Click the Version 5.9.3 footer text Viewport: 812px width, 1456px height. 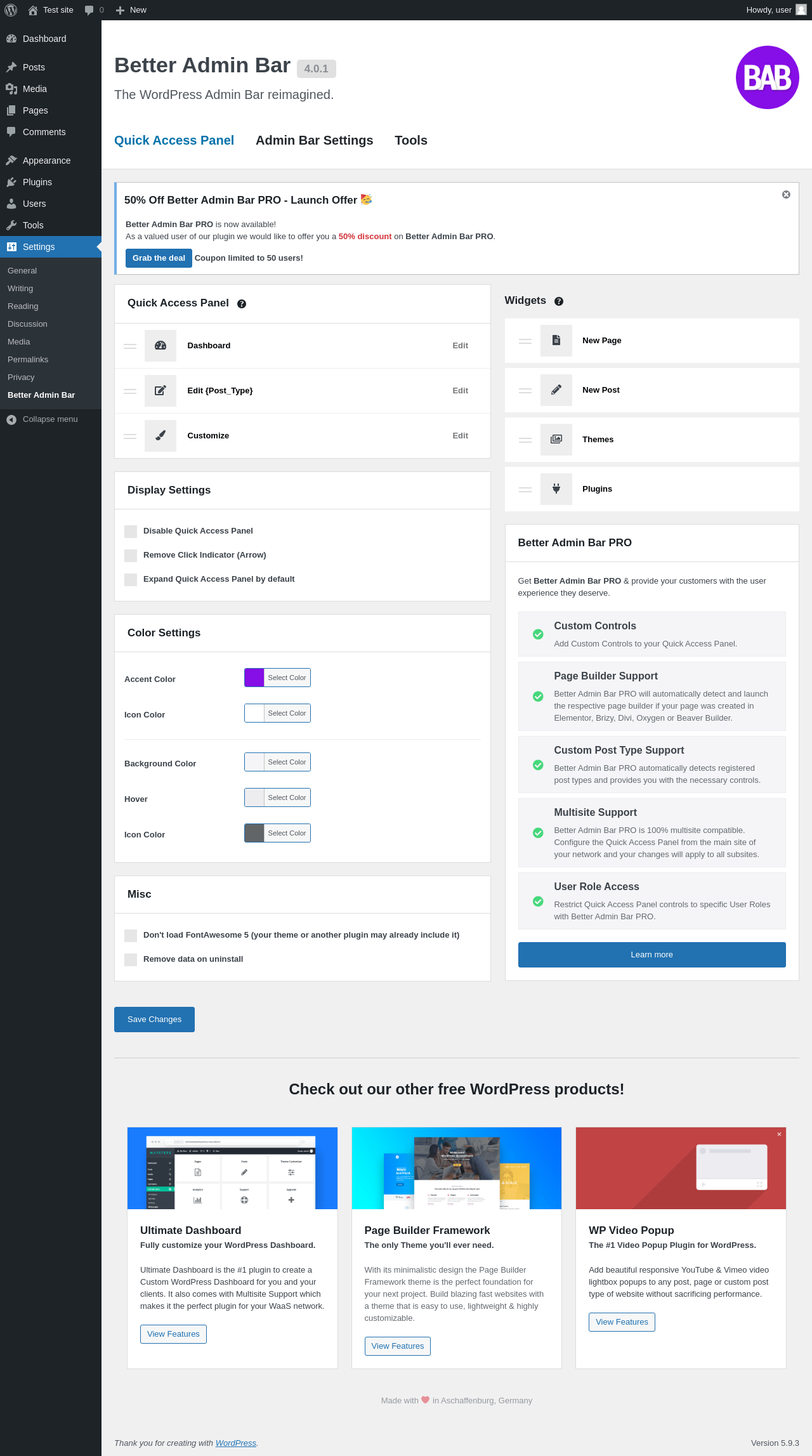(x=775, y=1443)
